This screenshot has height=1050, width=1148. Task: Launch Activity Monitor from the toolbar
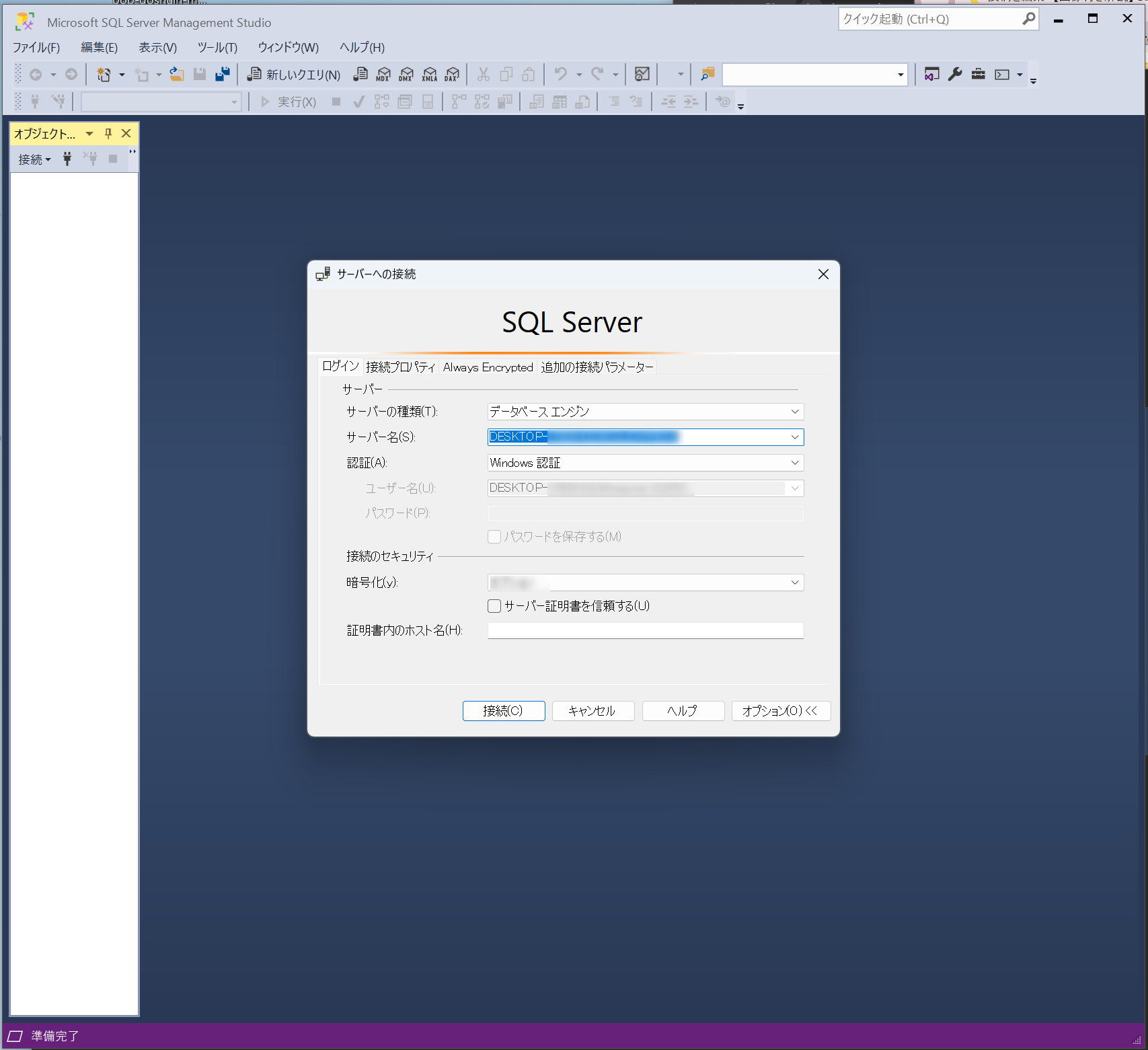coord(642,74)
